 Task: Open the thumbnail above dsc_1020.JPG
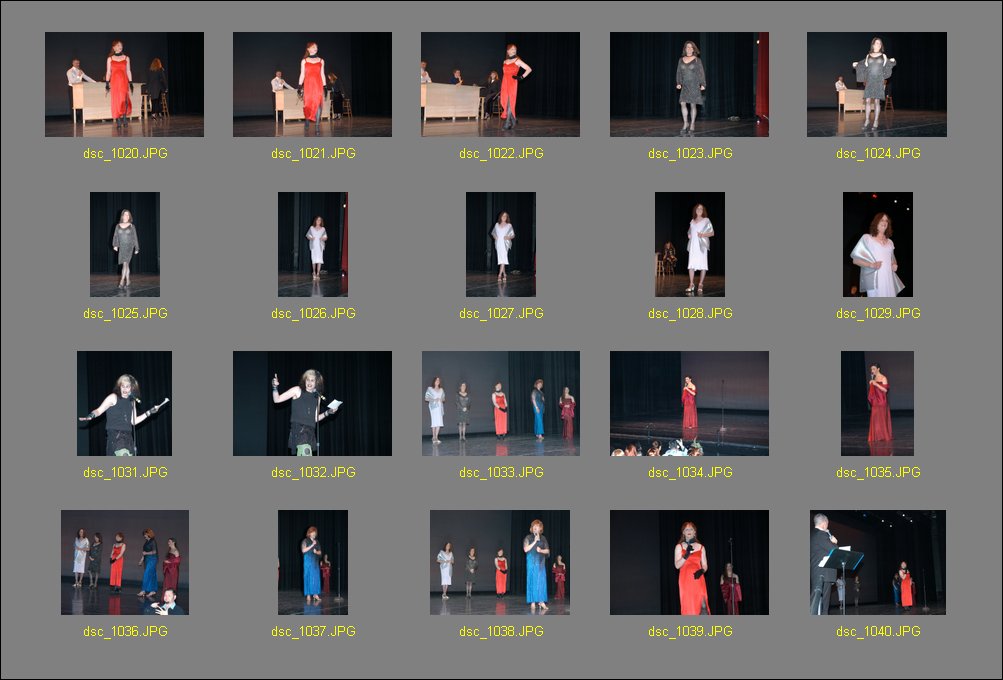pyautogui.click(x=125, y=84)
